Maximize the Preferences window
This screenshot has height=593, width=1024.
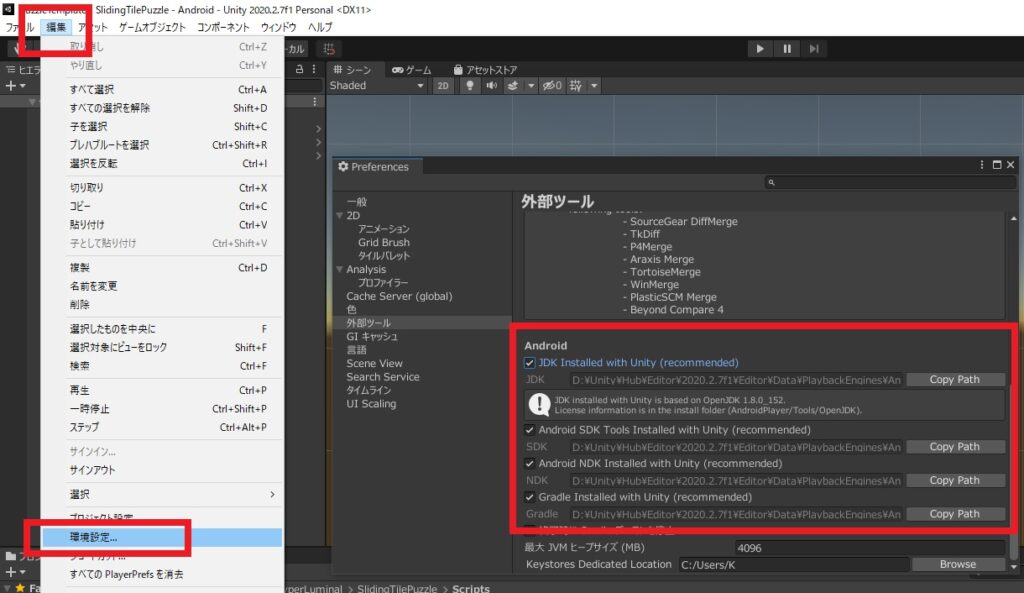point(997,165)
